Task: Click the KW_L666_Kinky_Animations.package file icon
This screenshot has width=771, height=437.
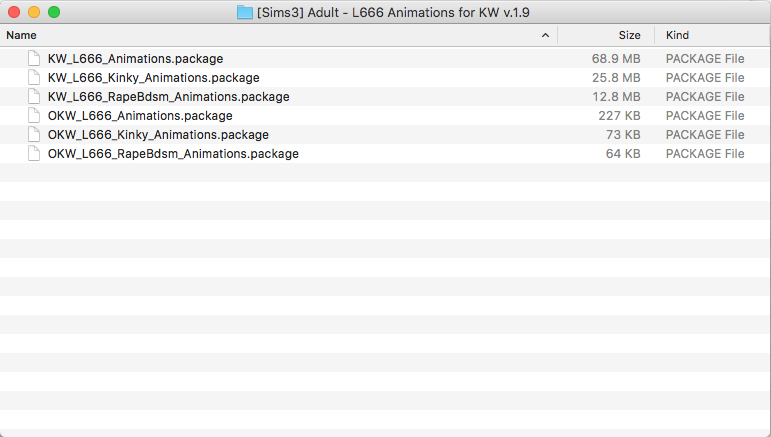Action: [34, 78]
